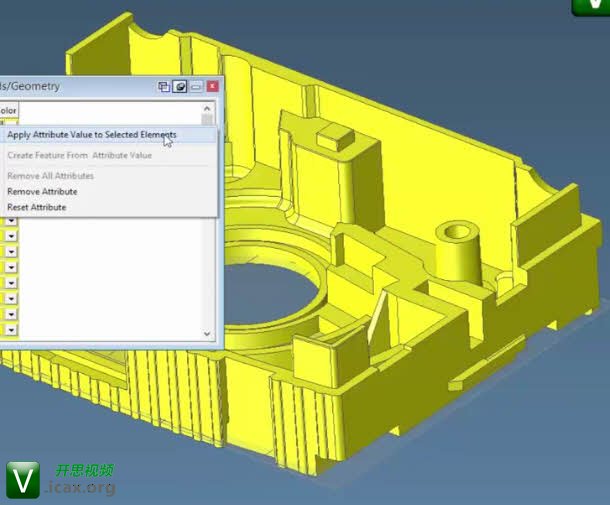Click the Color column header
Screen dimensions: 610x505
pyautogui.click(x=9, y=110)
